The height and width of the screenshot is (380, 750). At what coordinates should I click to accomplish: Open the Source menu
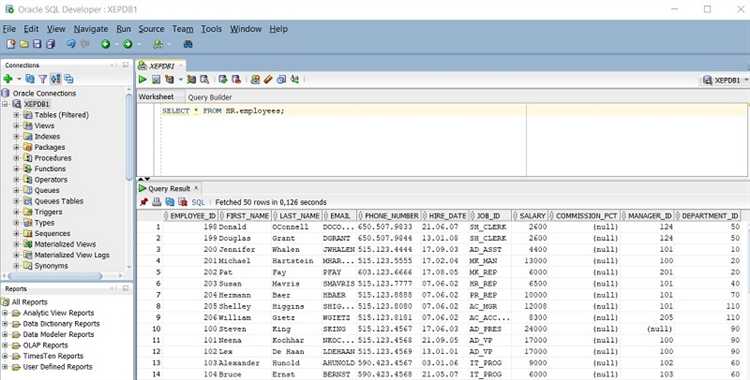click(x=151, y=29)
